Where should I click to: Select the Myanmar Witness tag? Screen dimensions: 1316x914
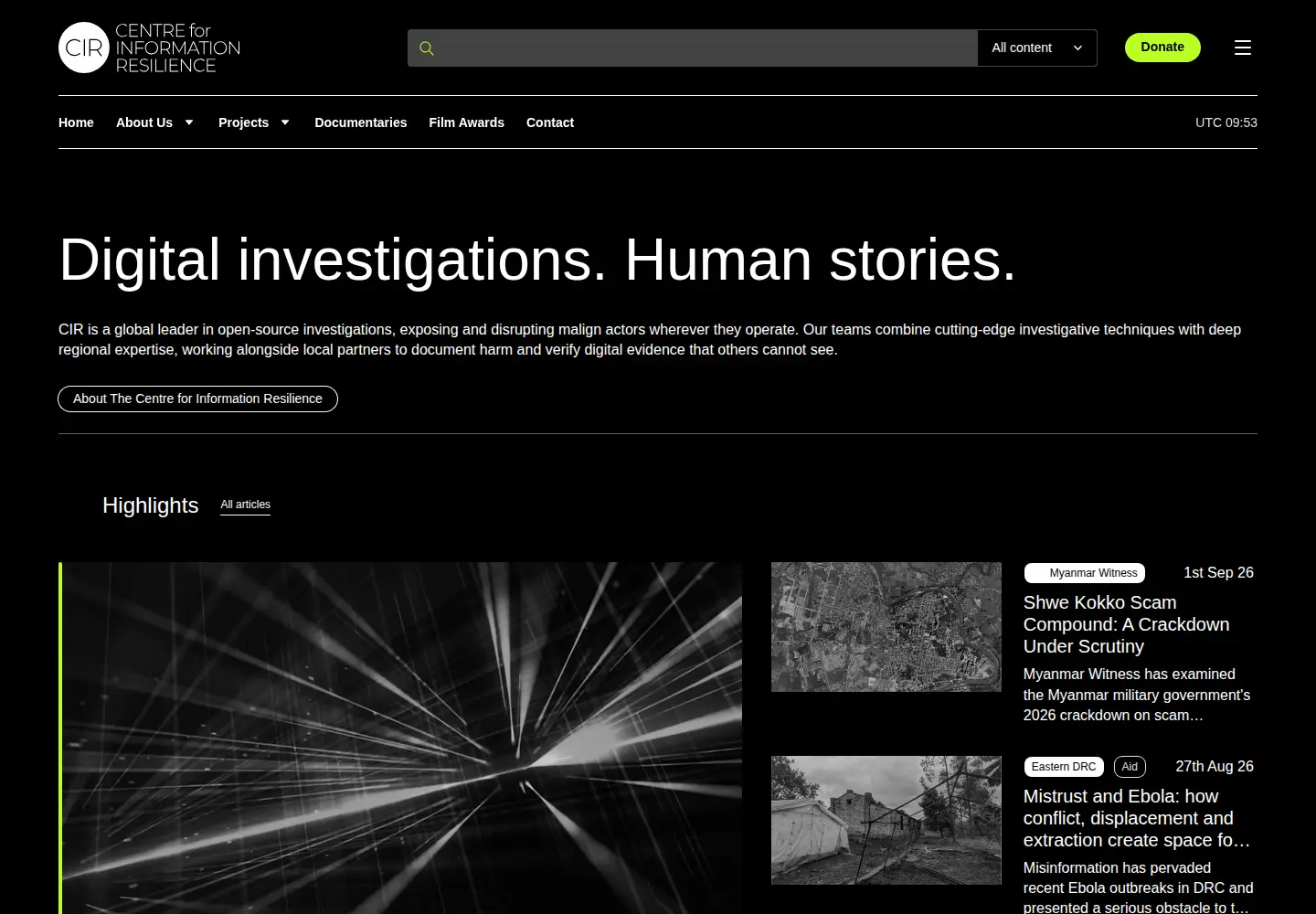point(1085,573)
